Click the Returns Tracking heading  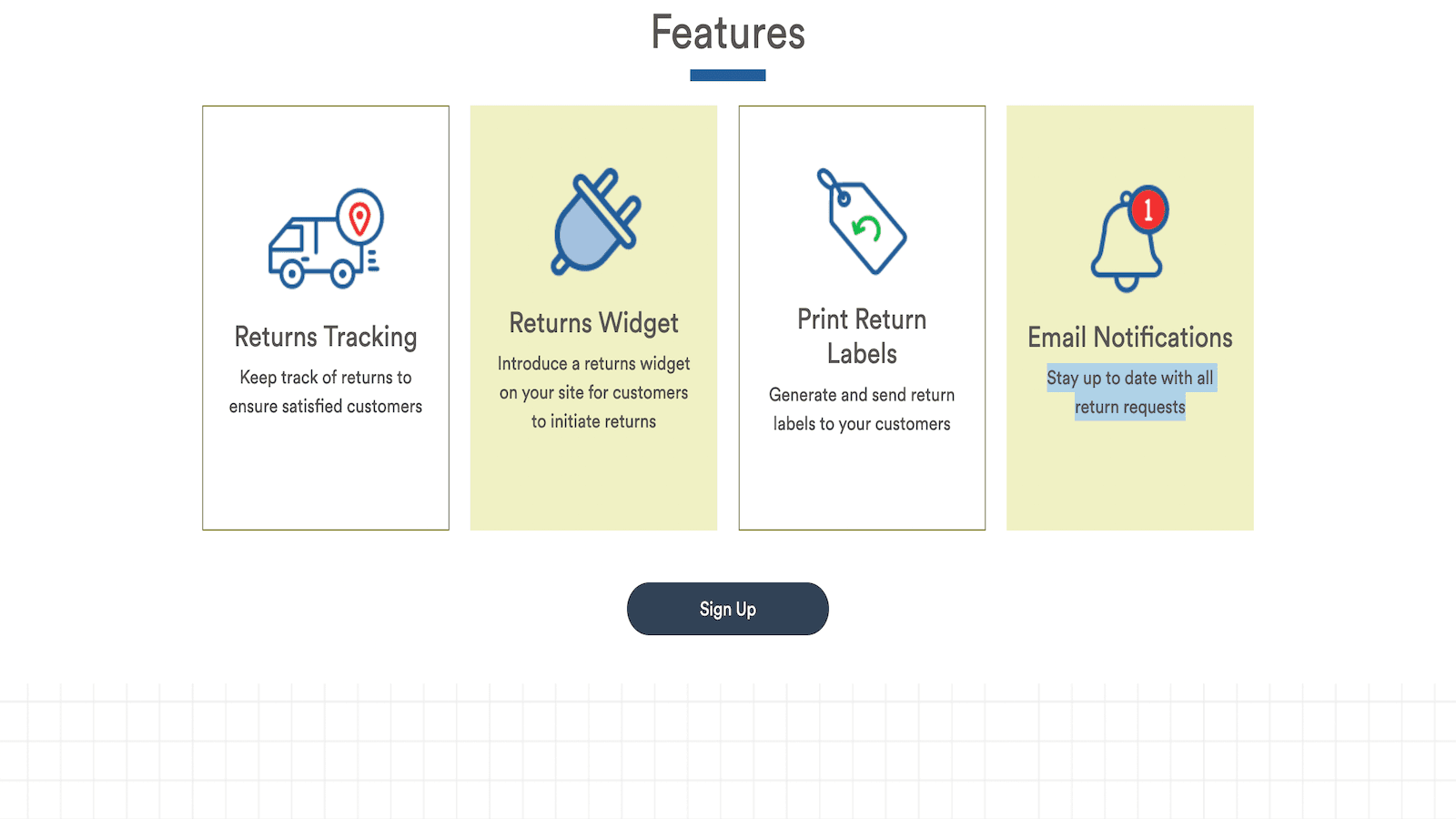(325, 337)
